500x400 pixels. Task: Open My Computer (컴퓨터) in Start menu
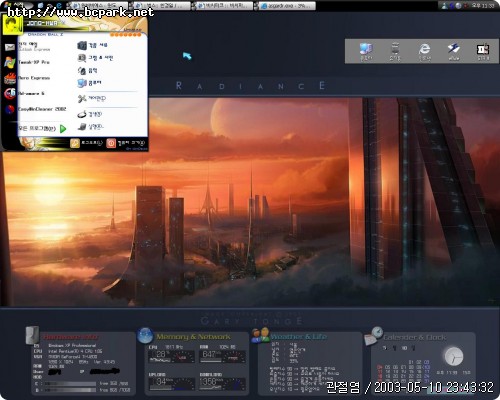[89, 83]
